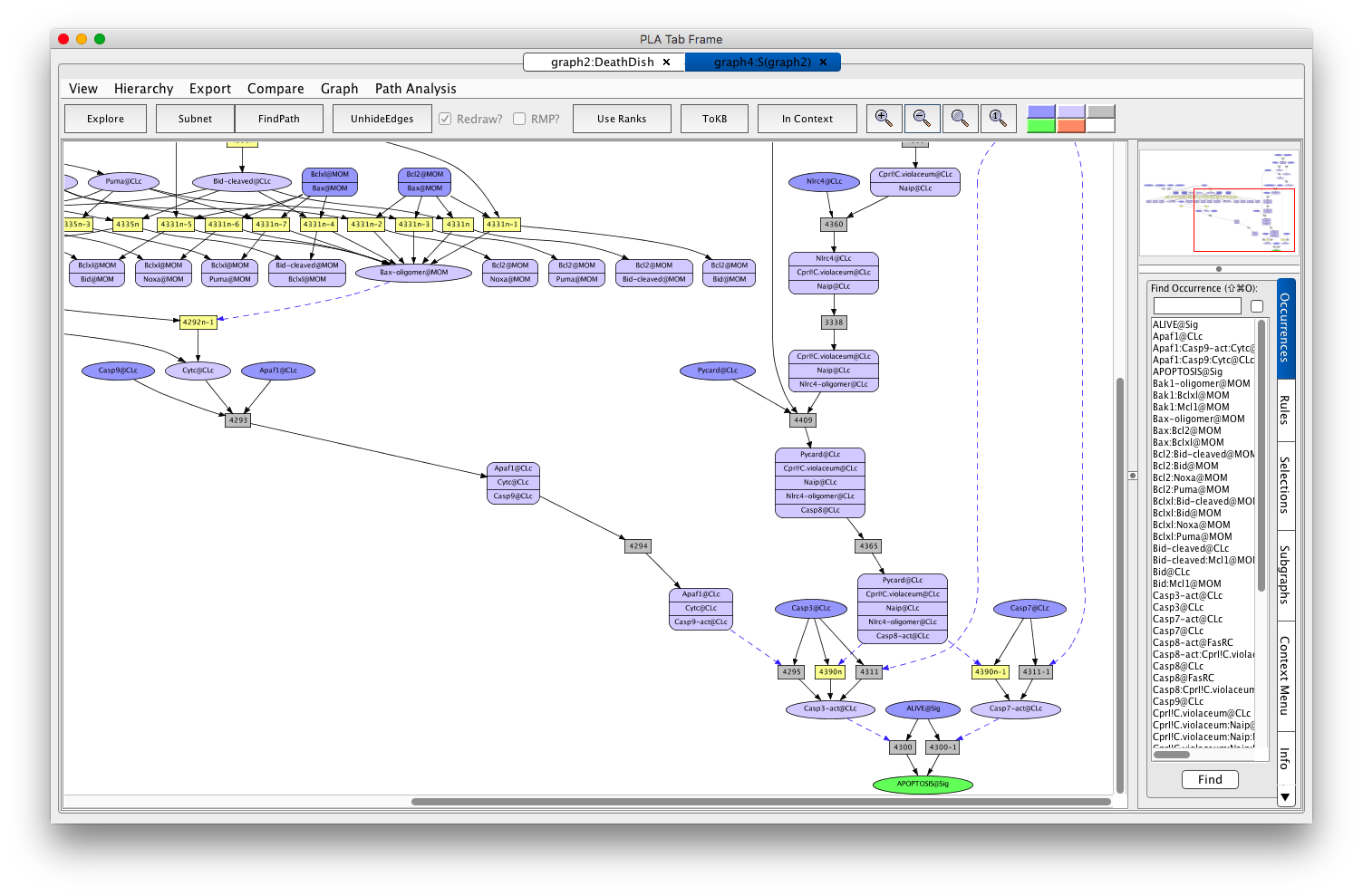The height and width of the screenshot is (896, 1363).
Task: Pick the orange color swatch
Action: [x=1071, y=126]
